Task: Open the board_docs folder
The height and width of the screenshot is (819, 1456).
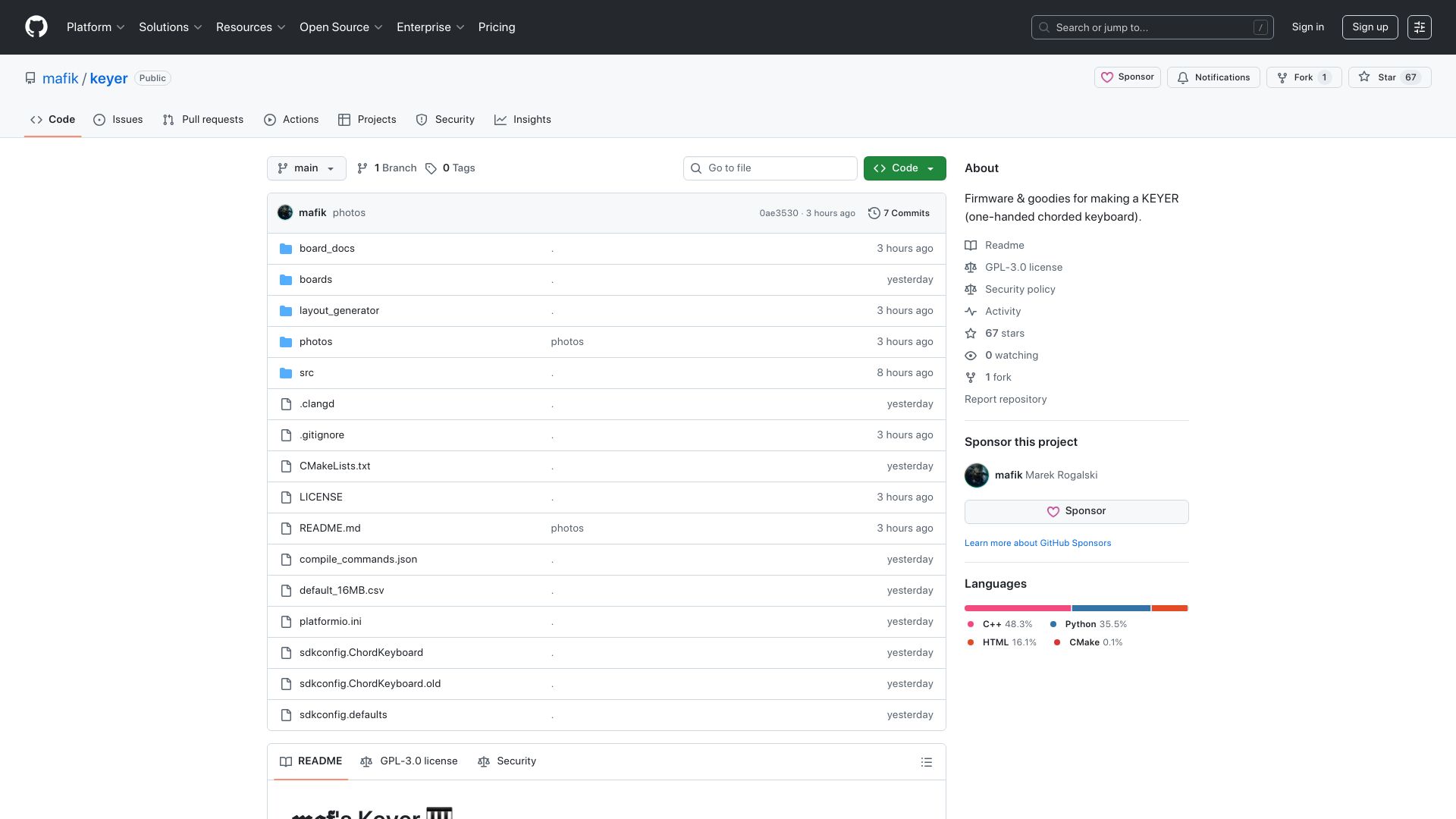Action: click(x=327, y=249)
